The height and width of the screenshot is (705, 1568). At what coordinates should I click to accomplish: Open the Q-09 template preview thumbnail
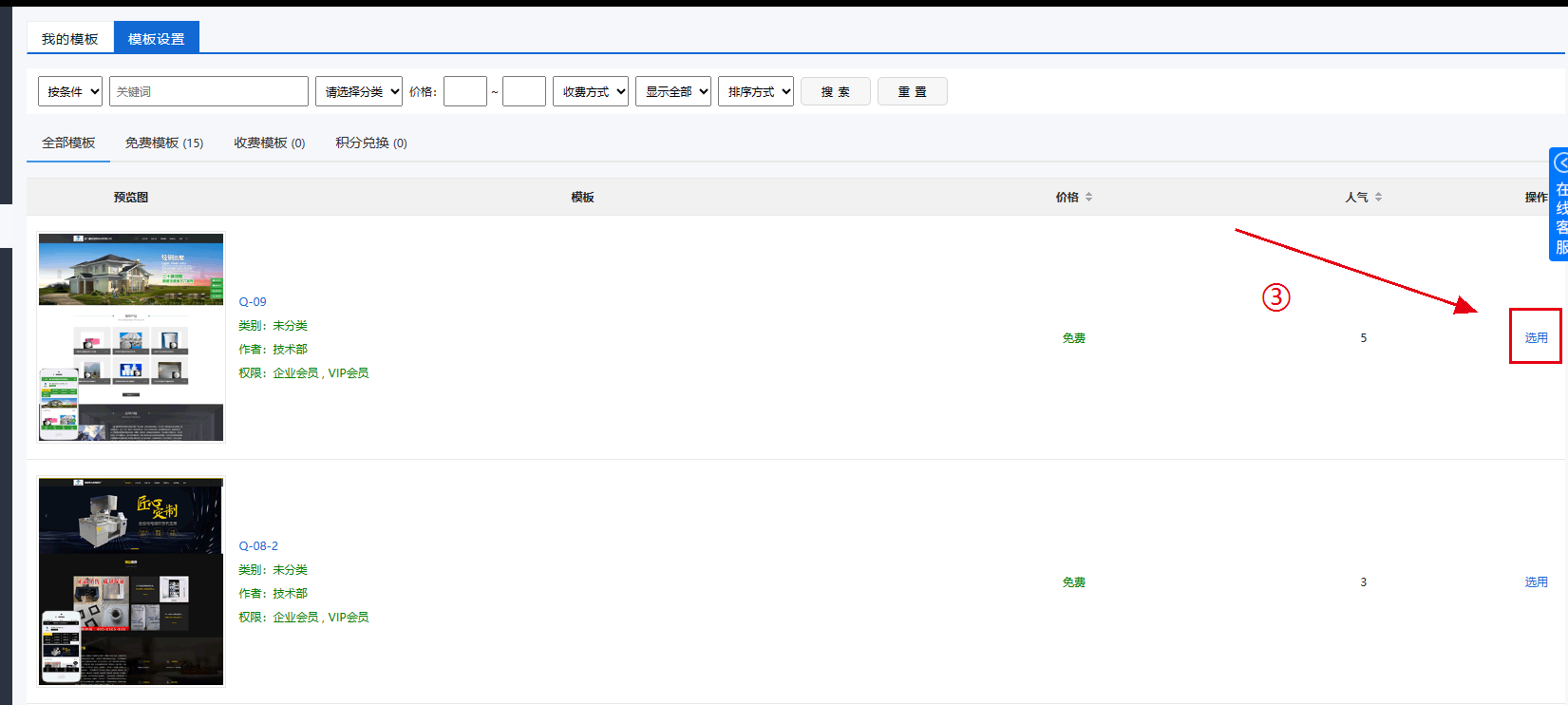(131, 337)
